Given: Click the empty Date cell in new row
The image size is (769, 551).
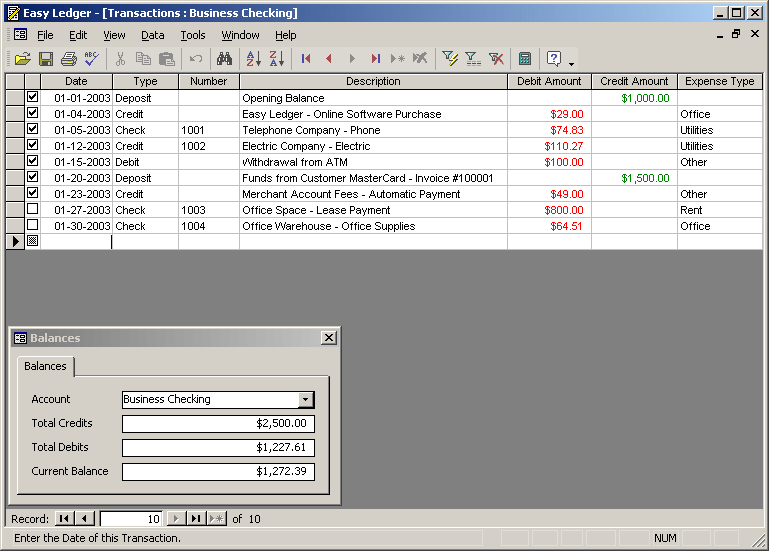Looking at the screenshot, I should pyautogui.click(x=77, y=241).
